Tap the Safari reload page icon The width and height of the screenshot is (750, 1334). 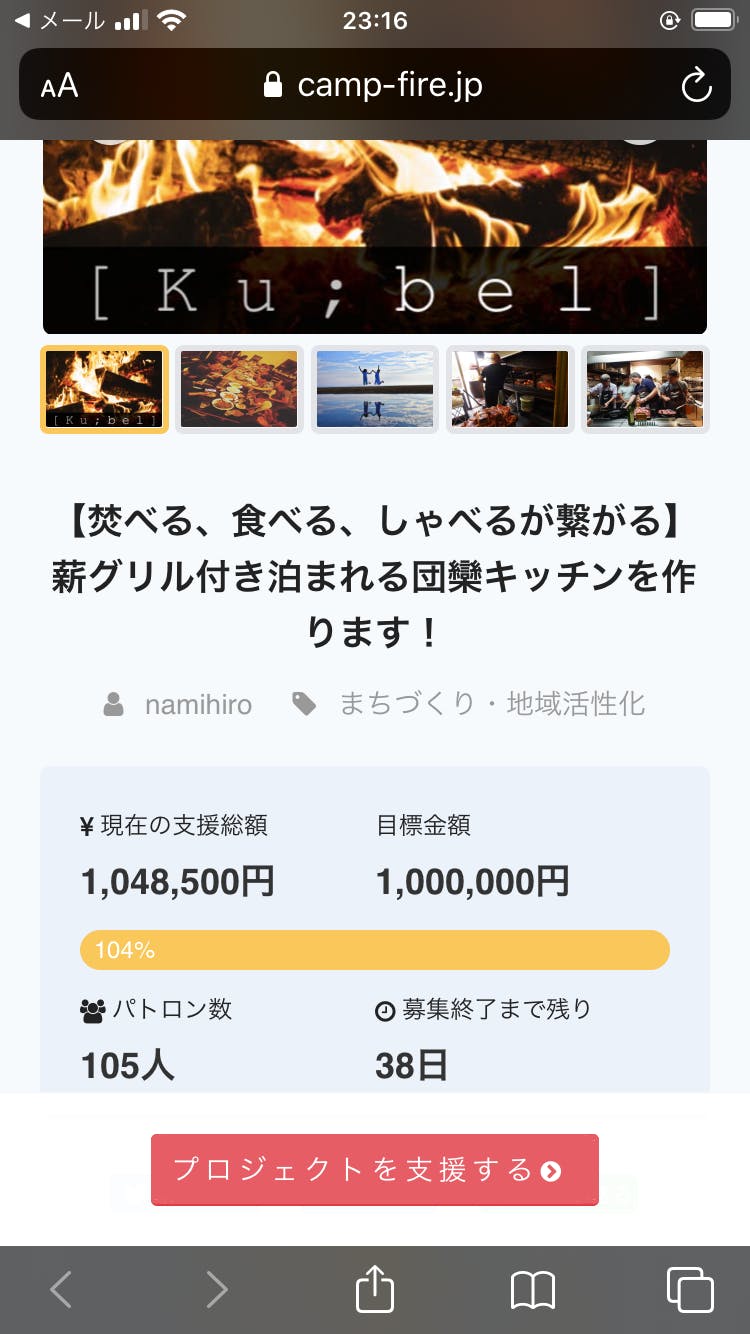point(696,85)
